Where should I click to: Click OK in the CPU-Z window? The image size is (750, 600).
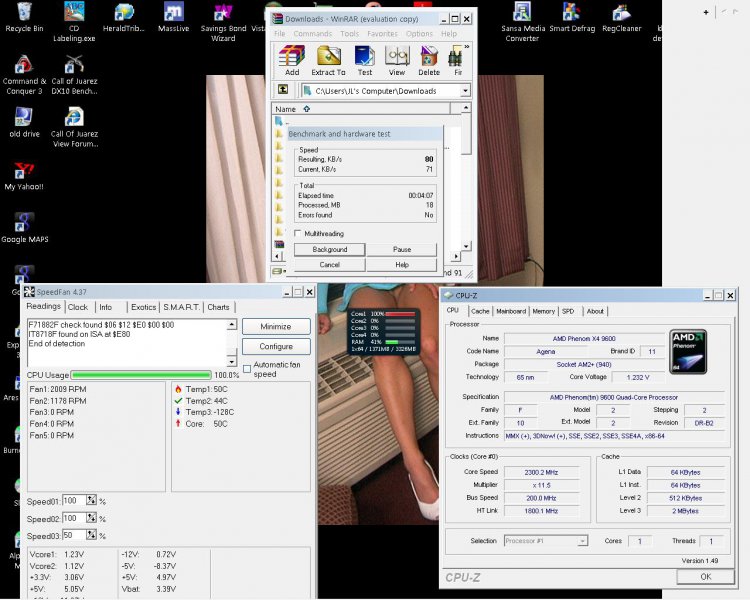click(x=706, y=577)
